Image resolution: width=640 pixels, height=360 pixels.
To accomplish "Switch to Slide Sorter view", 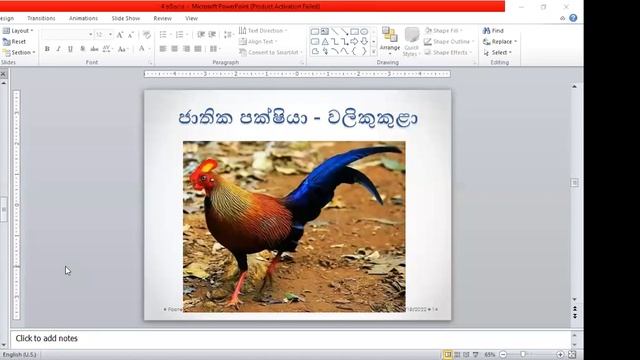I will 457,355.
